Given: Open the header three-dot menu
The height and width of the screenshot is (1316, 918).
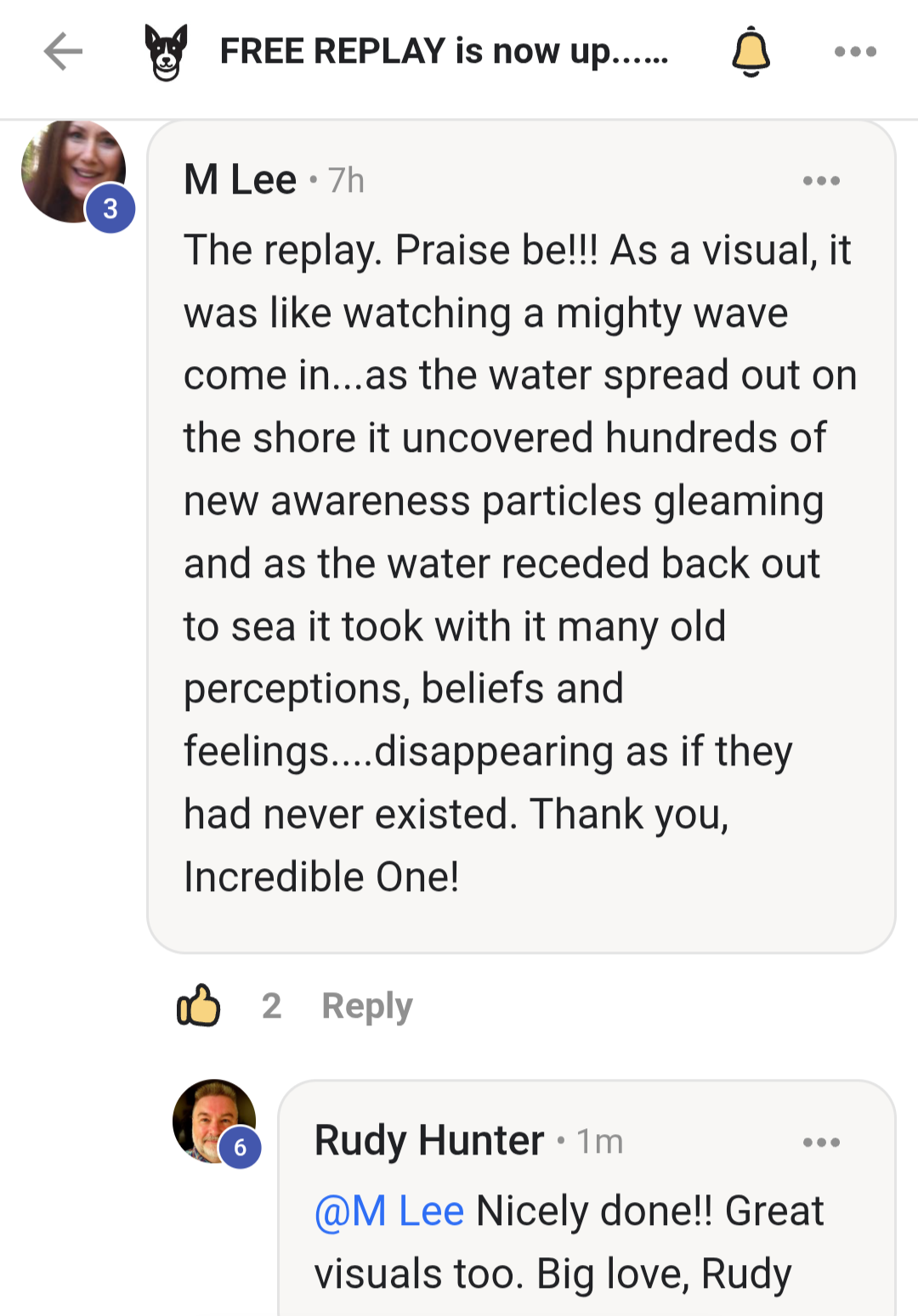Looking at the screenshot, I should point(854,52).
